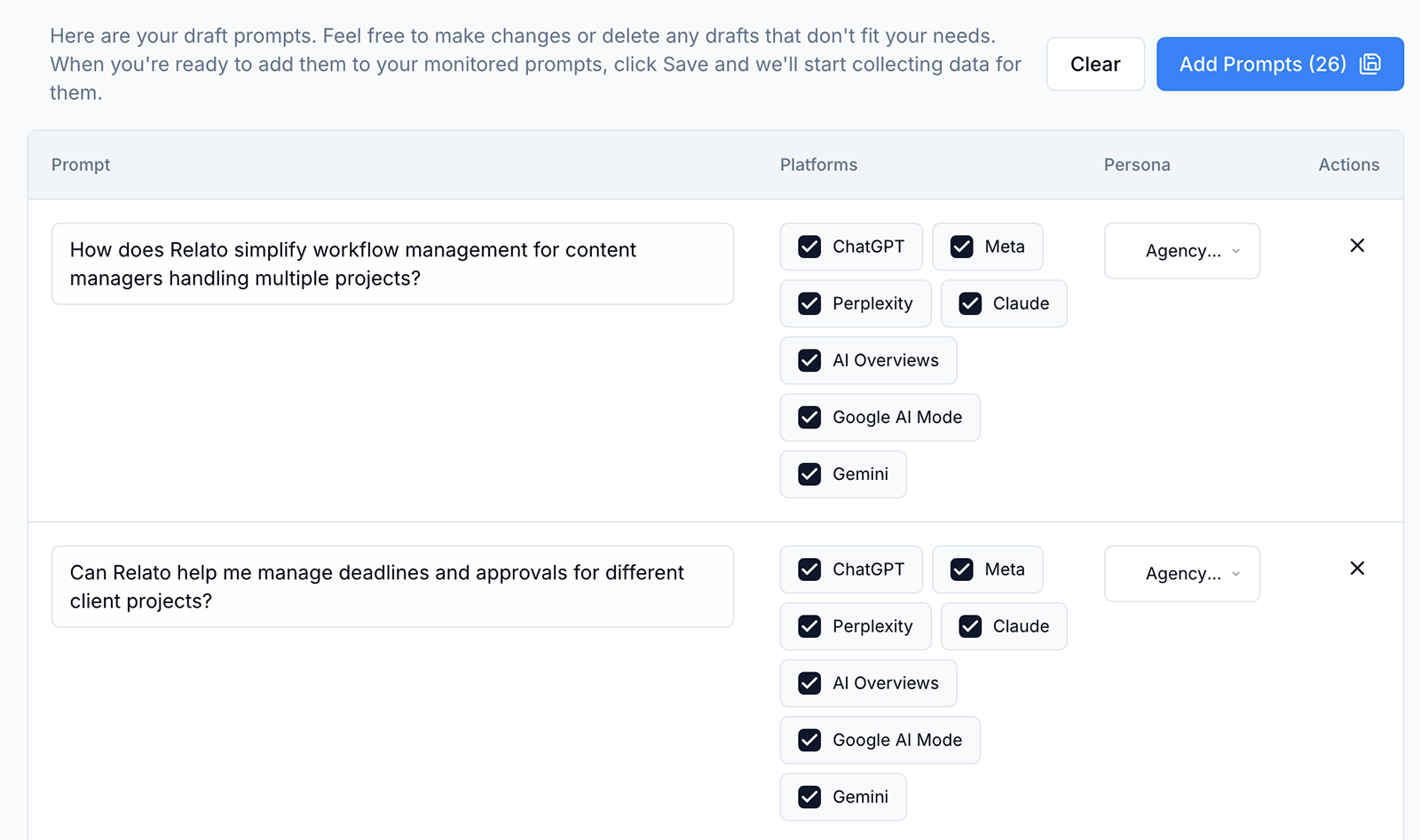
Task: Click Add Prompts (26) button
Action: [1262, 64]
